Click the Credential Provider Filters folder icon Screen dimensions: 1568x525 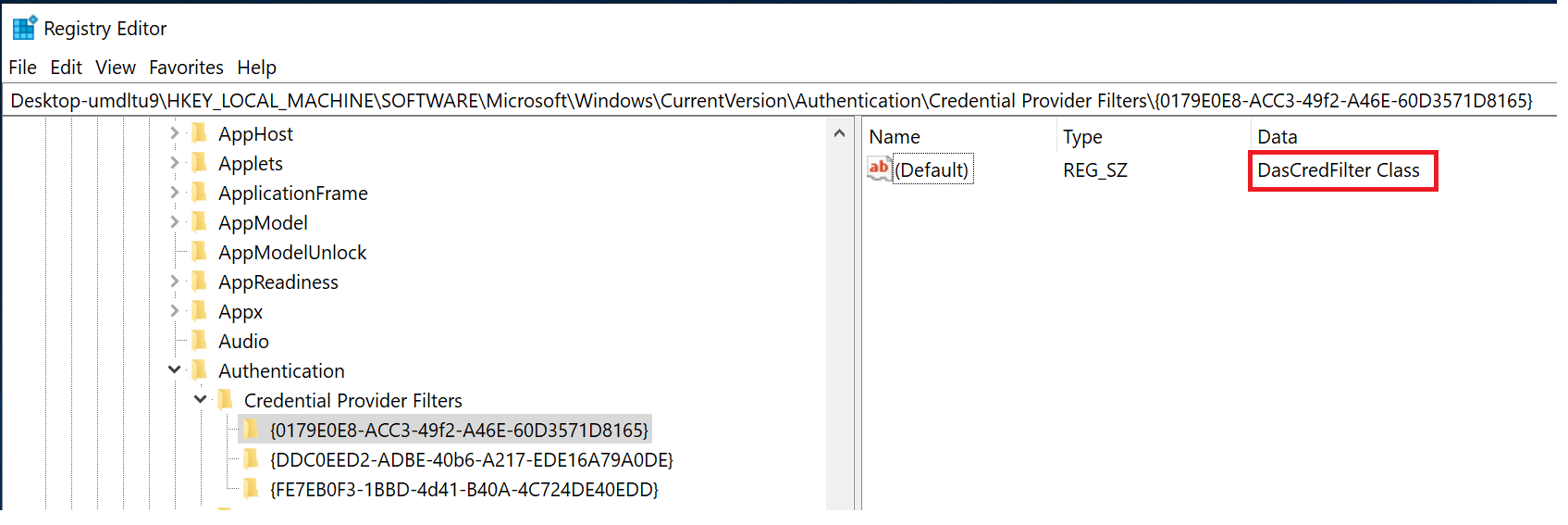coord(225,400)
